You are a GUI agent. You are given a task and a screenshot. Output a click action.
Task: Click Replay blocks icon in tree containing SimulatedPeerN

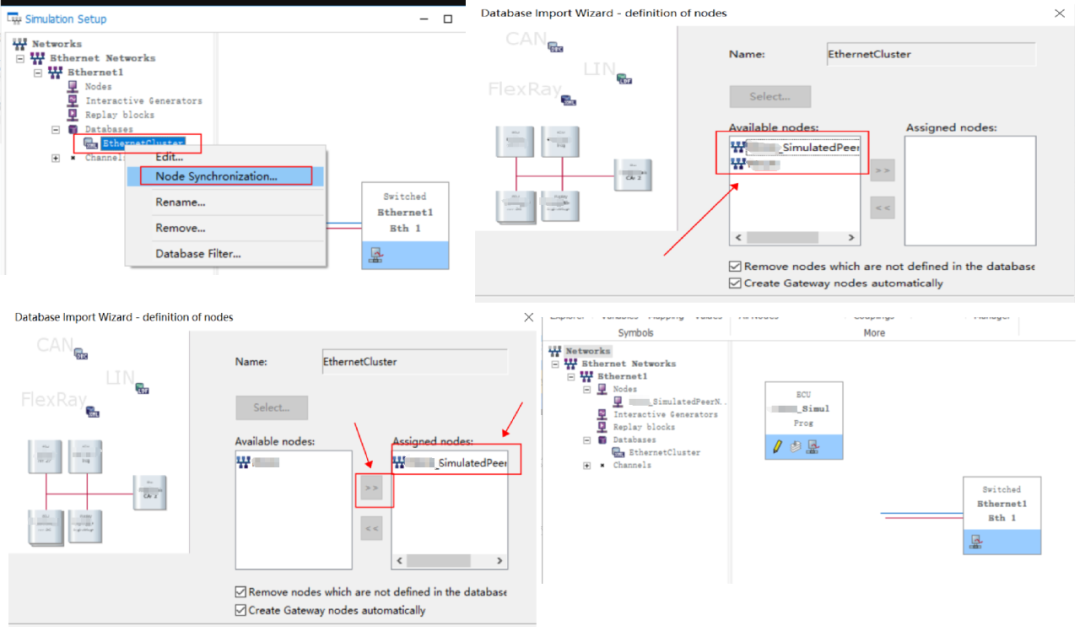click(x=602, y=427)
